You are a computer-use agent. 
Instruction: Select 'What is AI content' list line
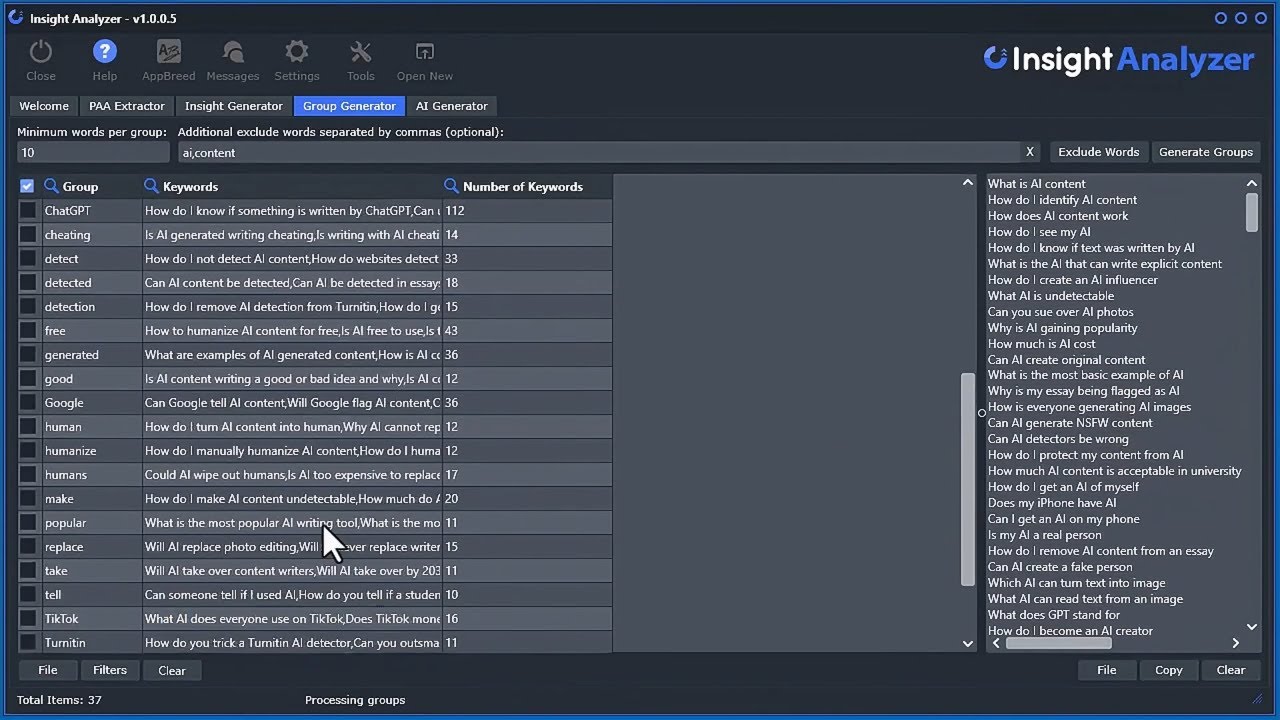tap(1037, 184)
